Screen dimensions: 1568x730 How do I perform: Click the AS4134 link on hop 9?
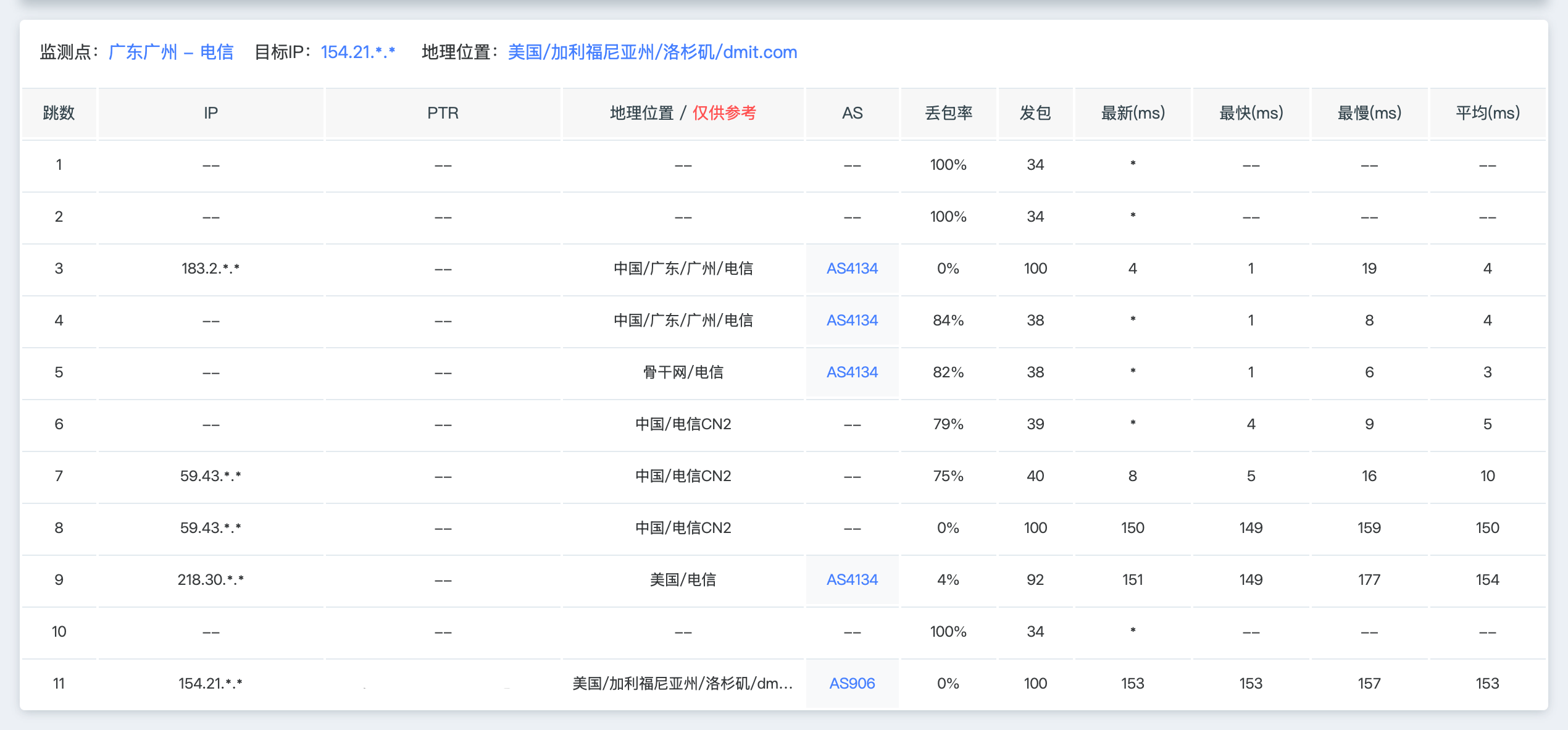tap(852, 579)
